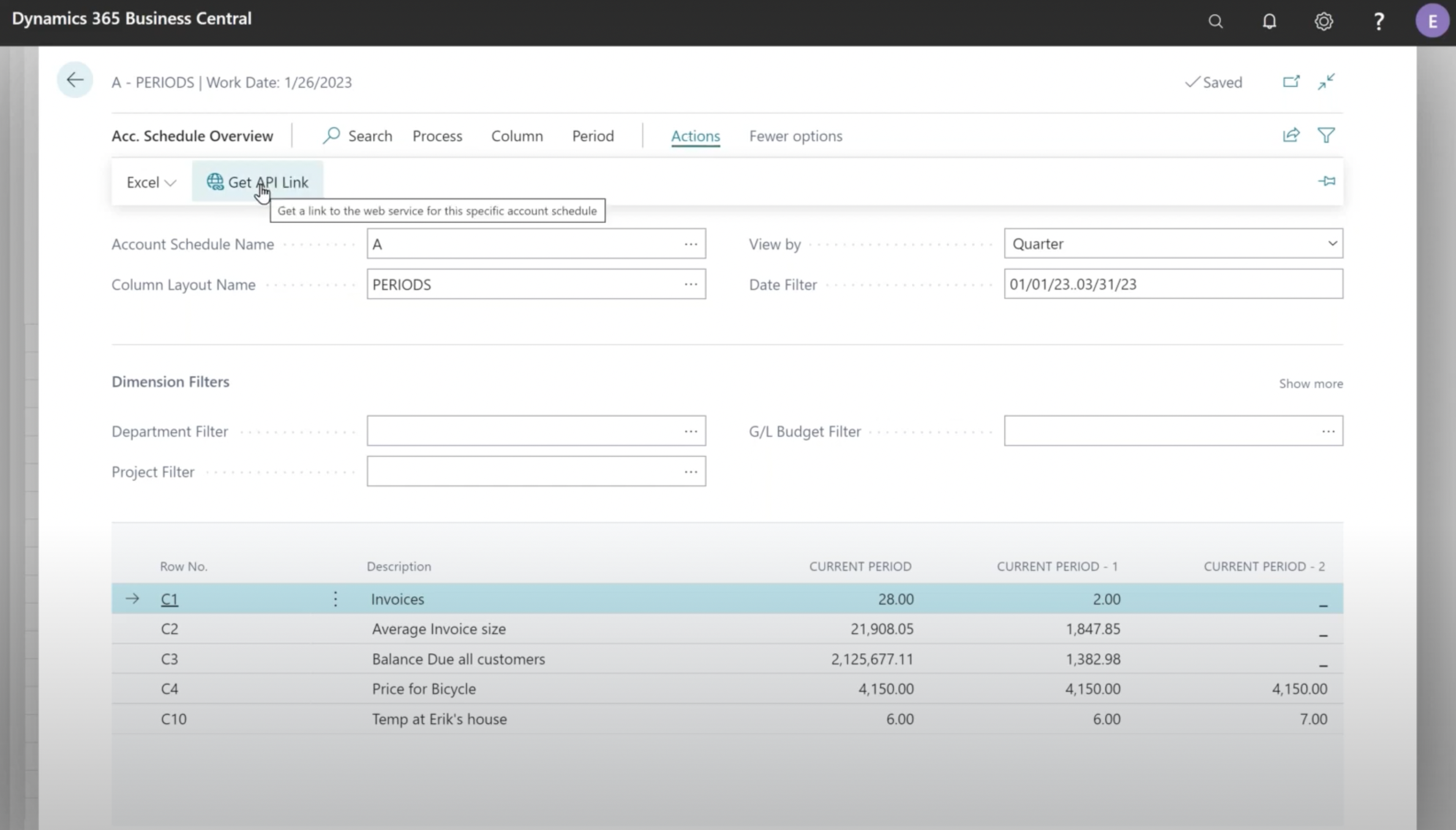Image resolution: width=1456 pixels, height=830 pixels.
Task: Open user account avatar E
Action: [x=1432, y=21]
